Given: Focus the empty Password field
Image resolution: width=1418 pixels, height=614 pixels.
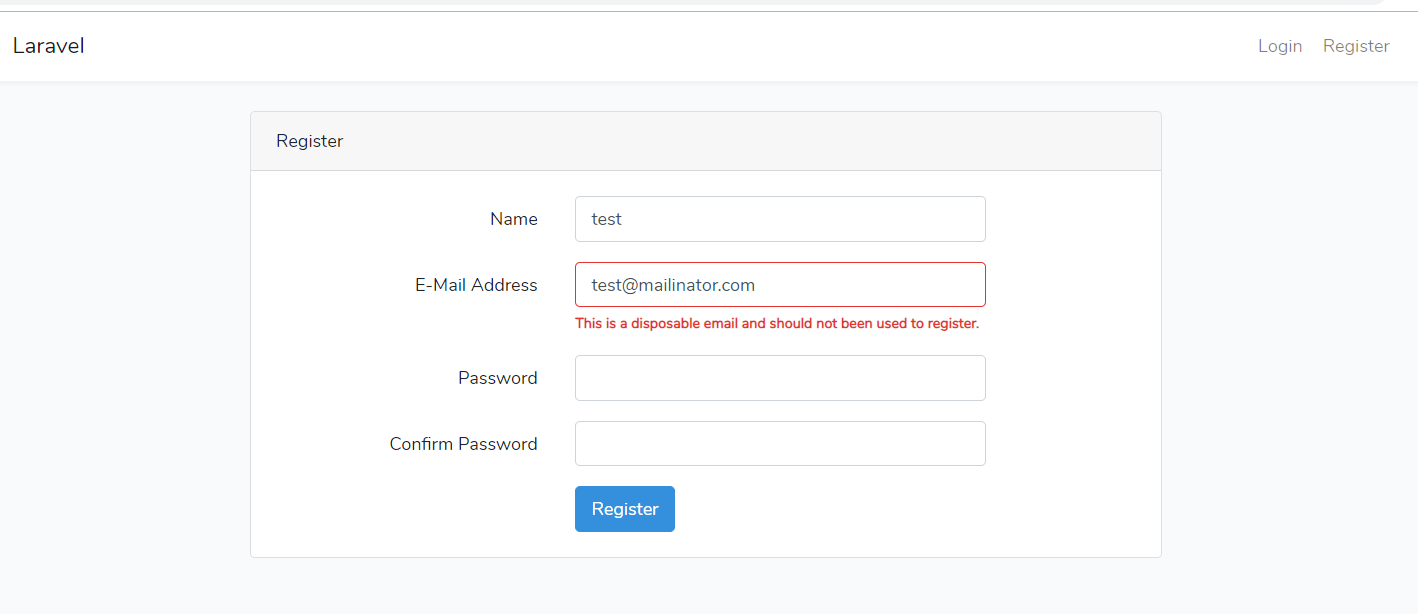Looking at the screenshot, I should (780, 378).
